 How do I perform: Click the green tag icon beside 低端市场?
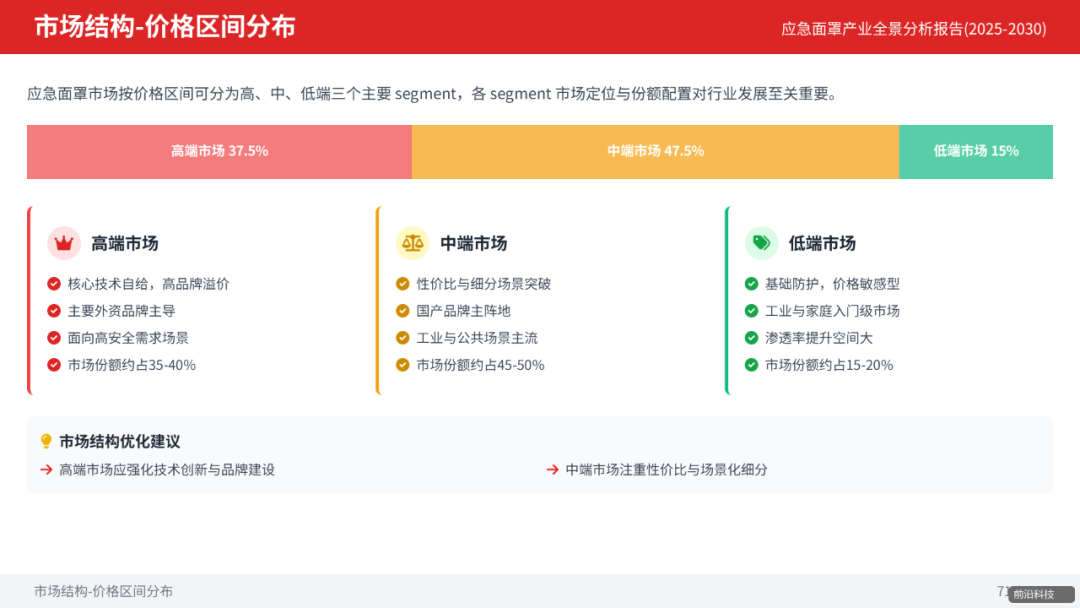pyautogui.click(x=759, y=243)
